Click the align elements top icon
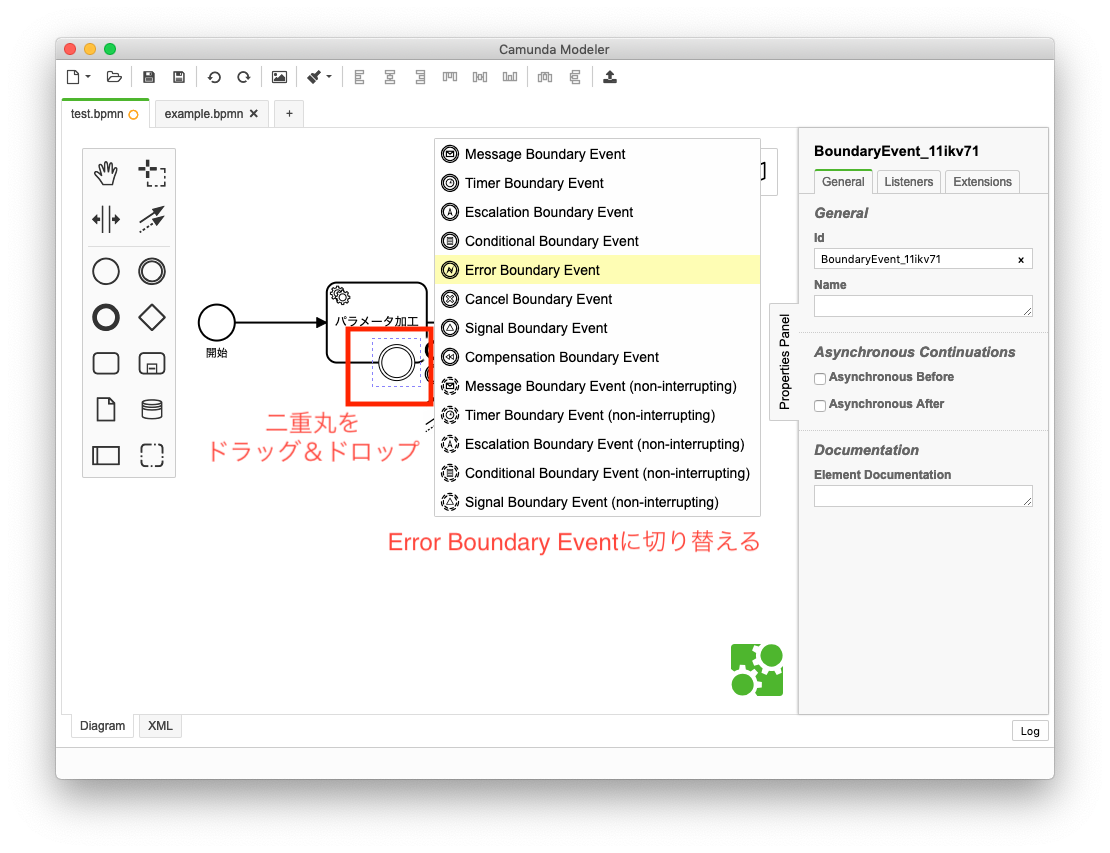Image resolution: width=1110 pixels, height=853 pixels. click(450, 76)
